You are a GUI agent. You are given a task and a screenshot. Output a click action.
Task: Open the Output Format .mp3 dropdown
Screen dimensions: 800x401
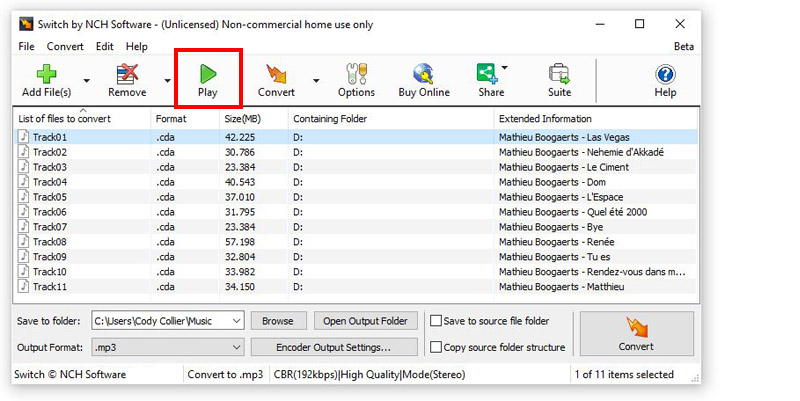pyautogui.click(x=168, y=347)
